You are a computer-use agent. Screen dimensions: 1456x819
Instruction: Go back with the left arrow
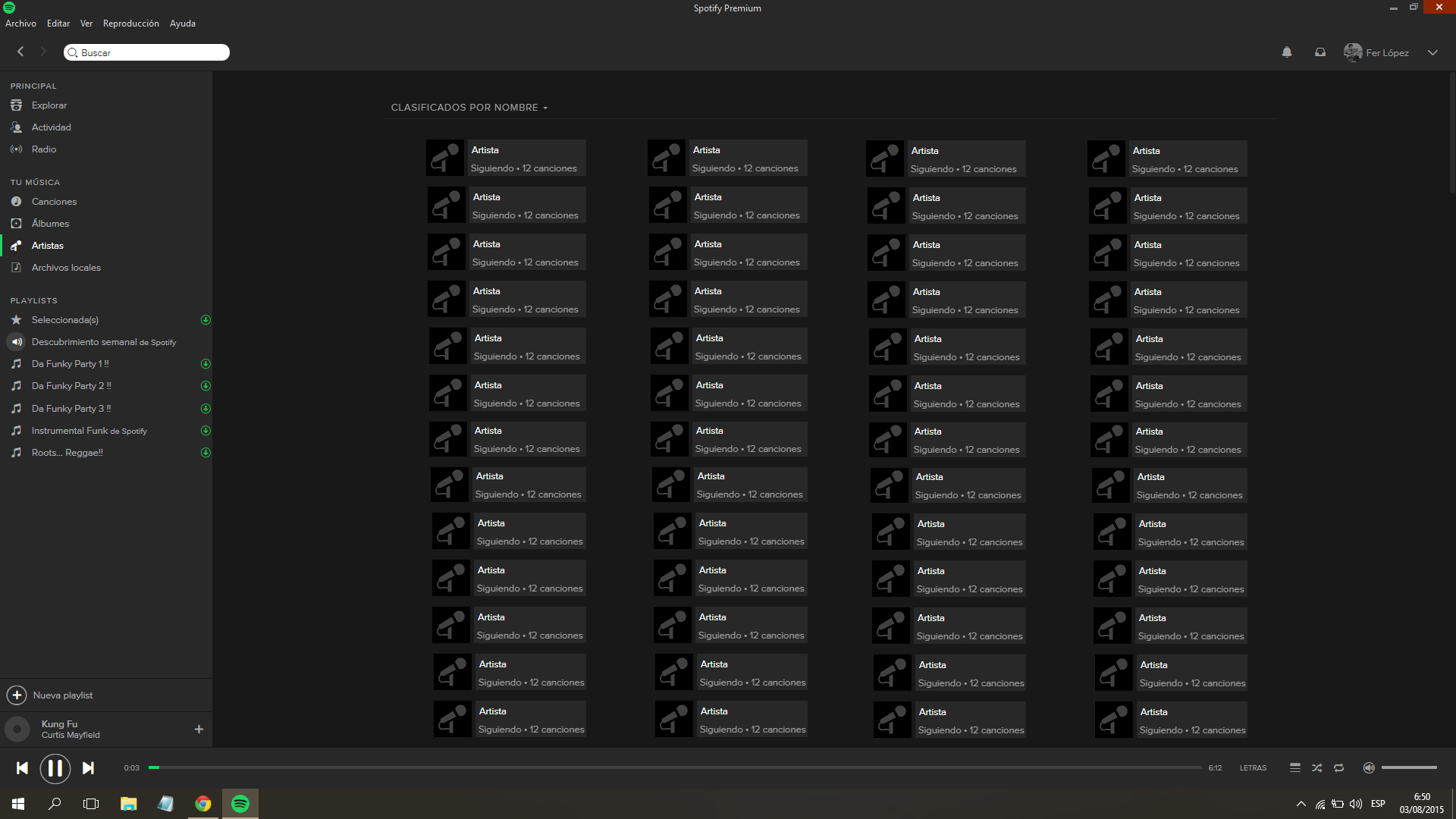(20, 52)
